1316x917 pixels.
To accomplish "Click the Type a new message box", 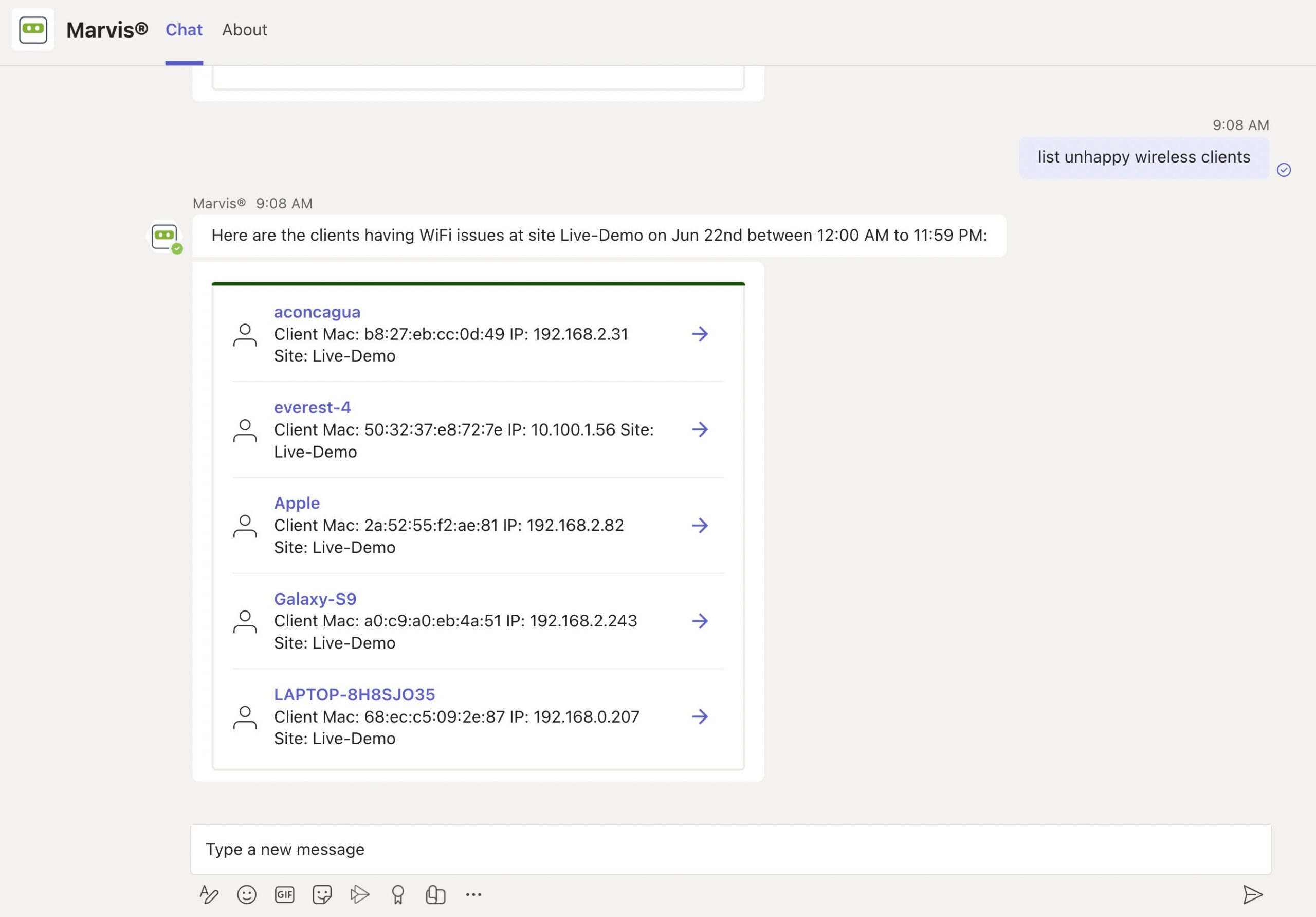I will click(730, 849).
